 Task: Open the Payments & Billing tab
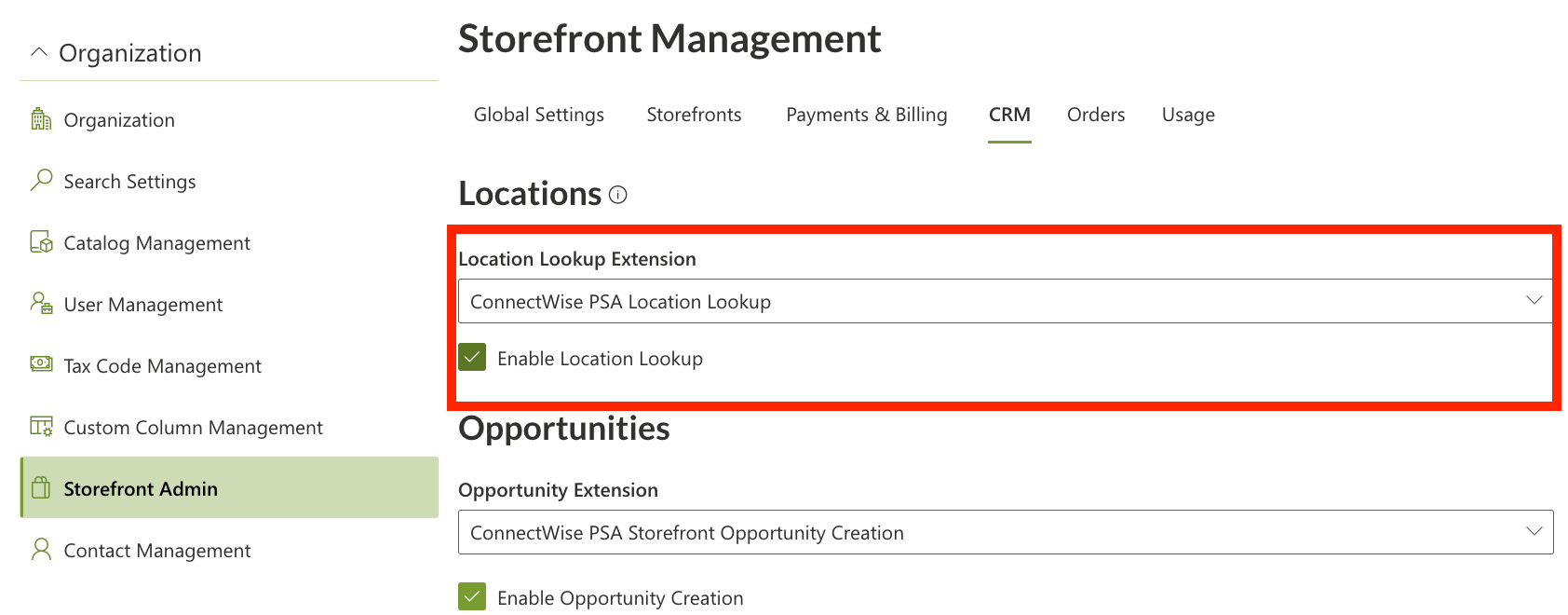click(x=866, y=114)
